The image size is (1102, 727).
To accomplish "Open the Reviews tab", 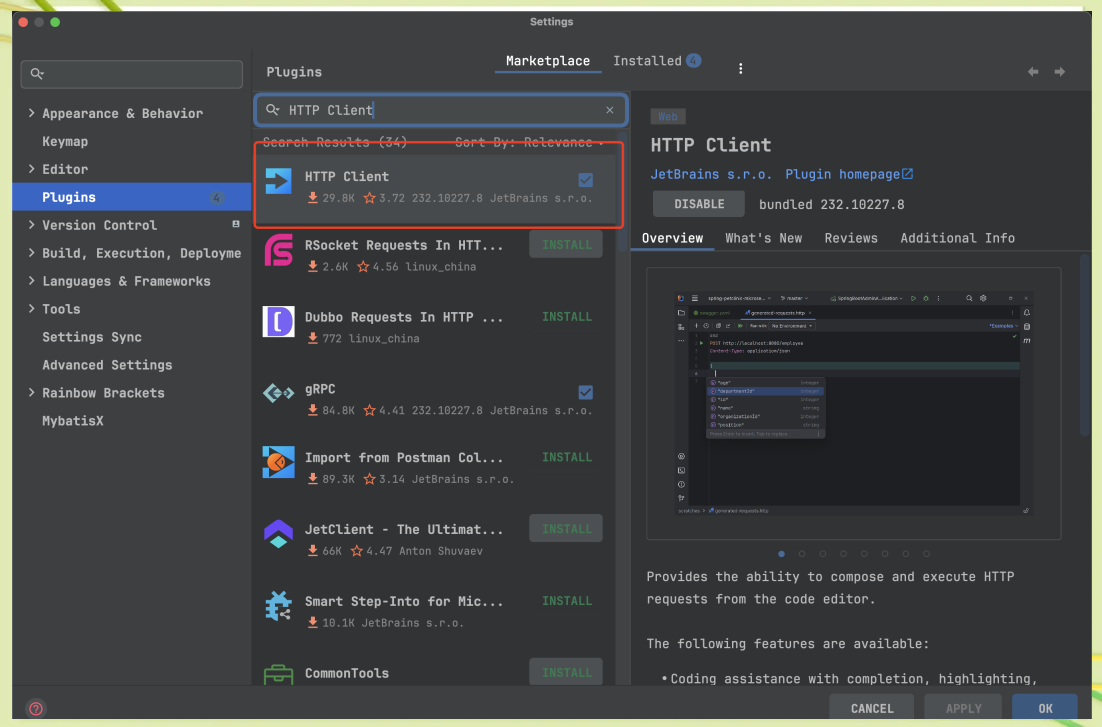I will tap(850, 238).
